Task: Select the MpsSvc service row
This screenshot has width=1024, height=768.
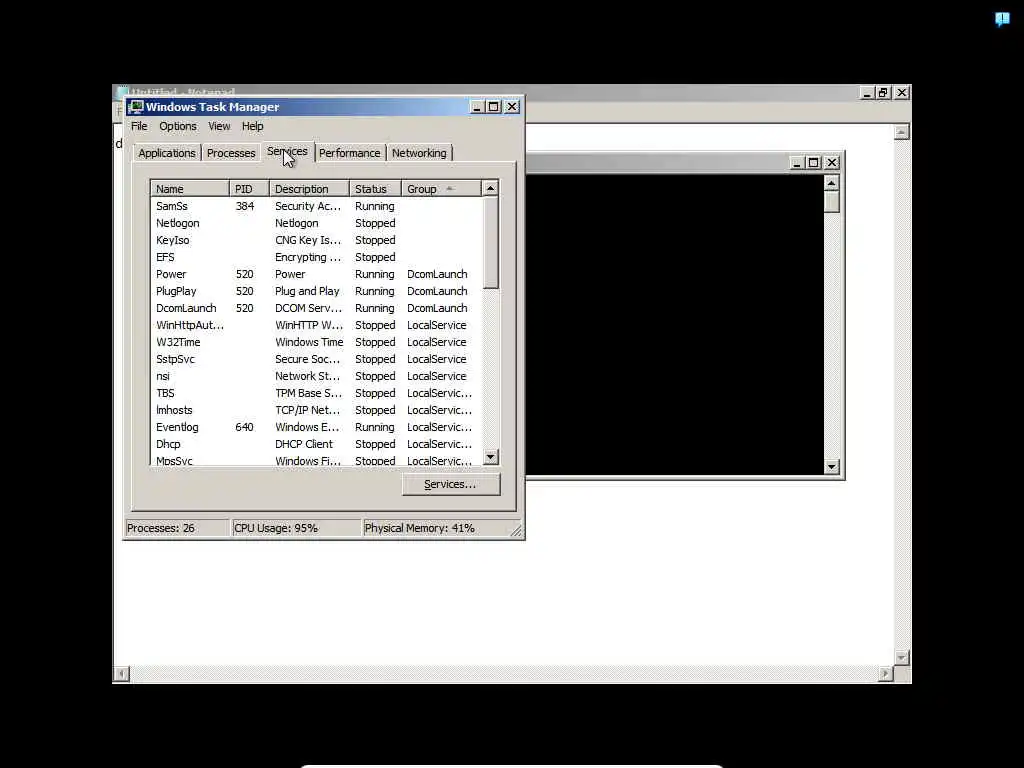Action: (316, 460)
